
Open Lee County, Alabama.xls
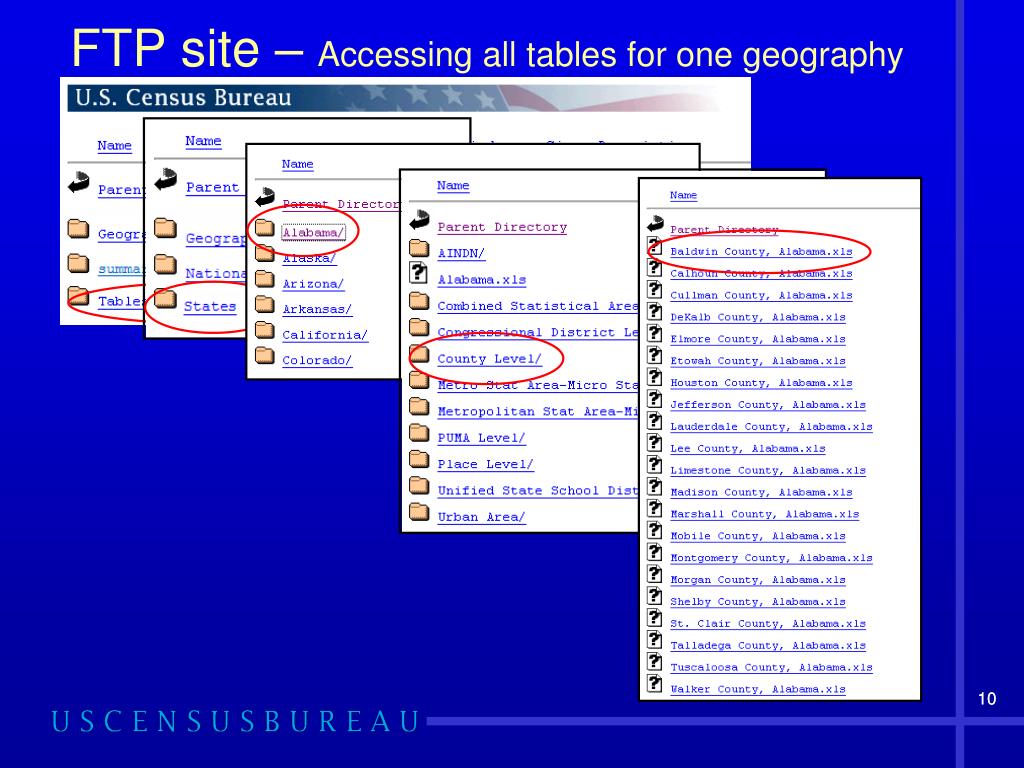[x=748, y=449]
